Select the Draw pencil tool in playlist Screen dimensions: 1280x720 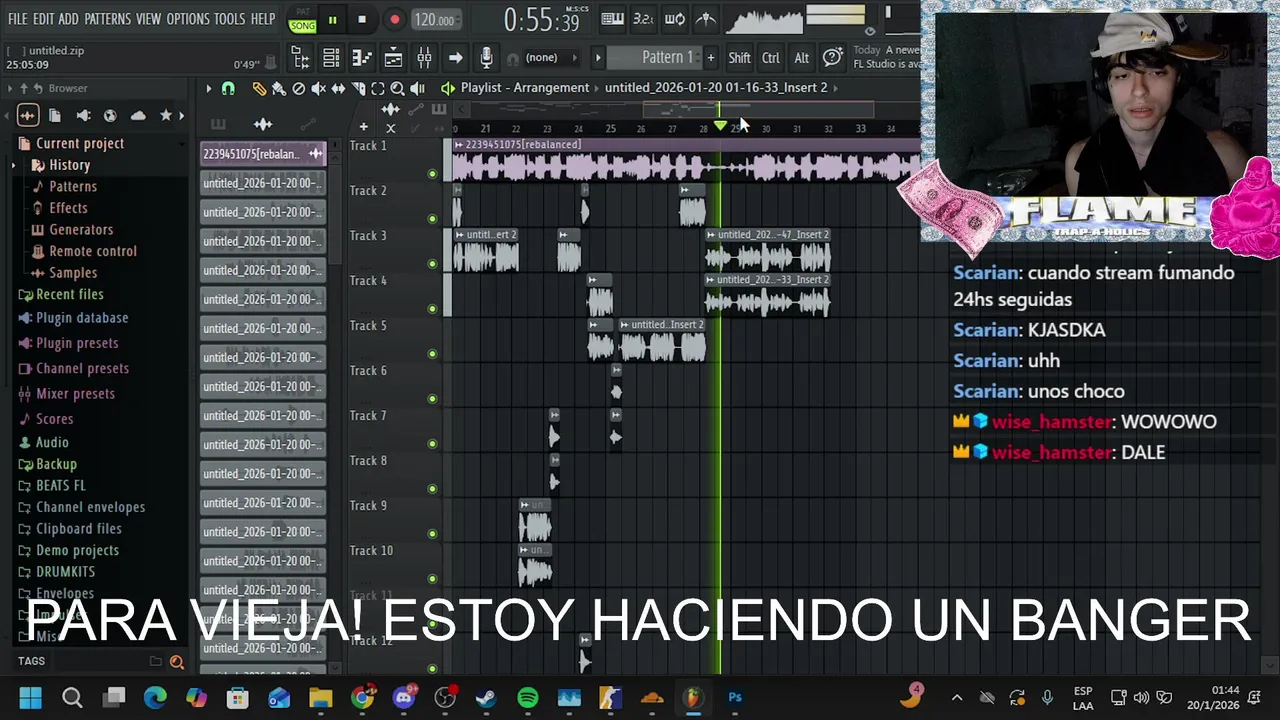click(x=259, y=88)
